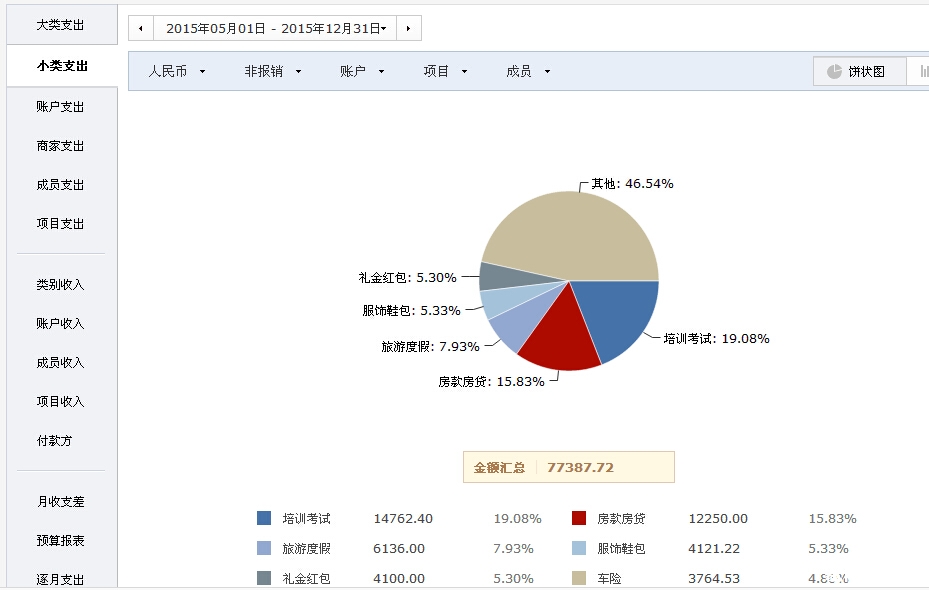Expand the 非报销 filter dropdown
Viewport: 929px width, 590px height.
coord(273,72)
